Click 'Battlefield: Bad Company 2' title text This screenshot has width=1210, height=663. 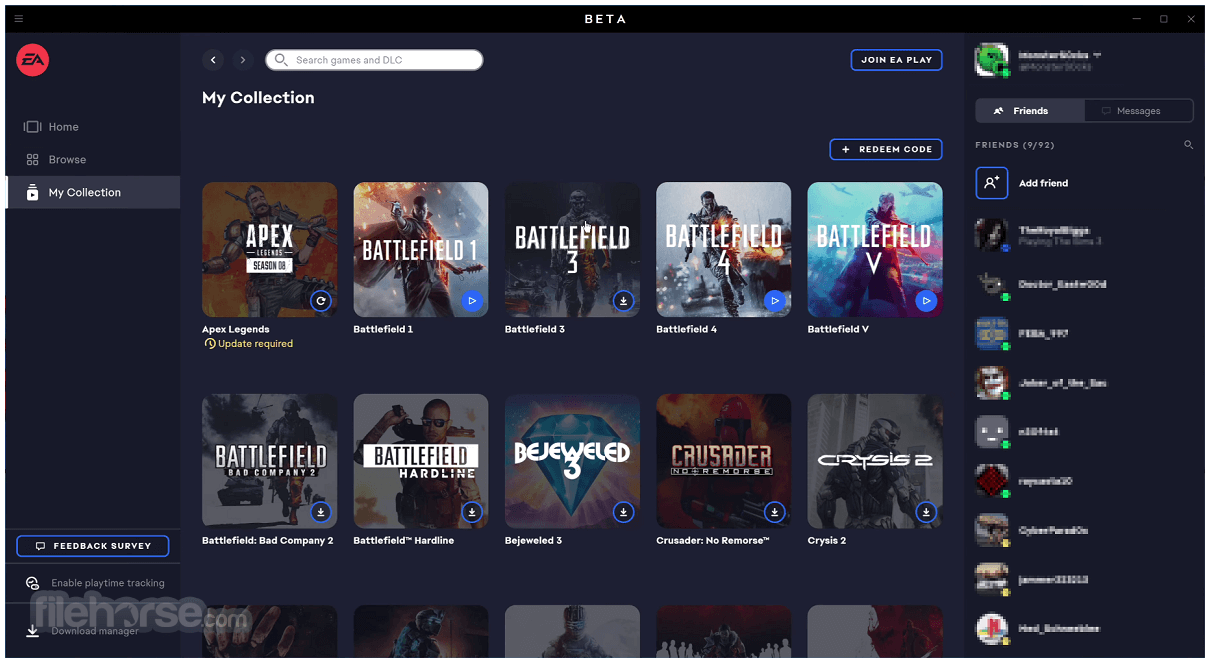point(268,541)
